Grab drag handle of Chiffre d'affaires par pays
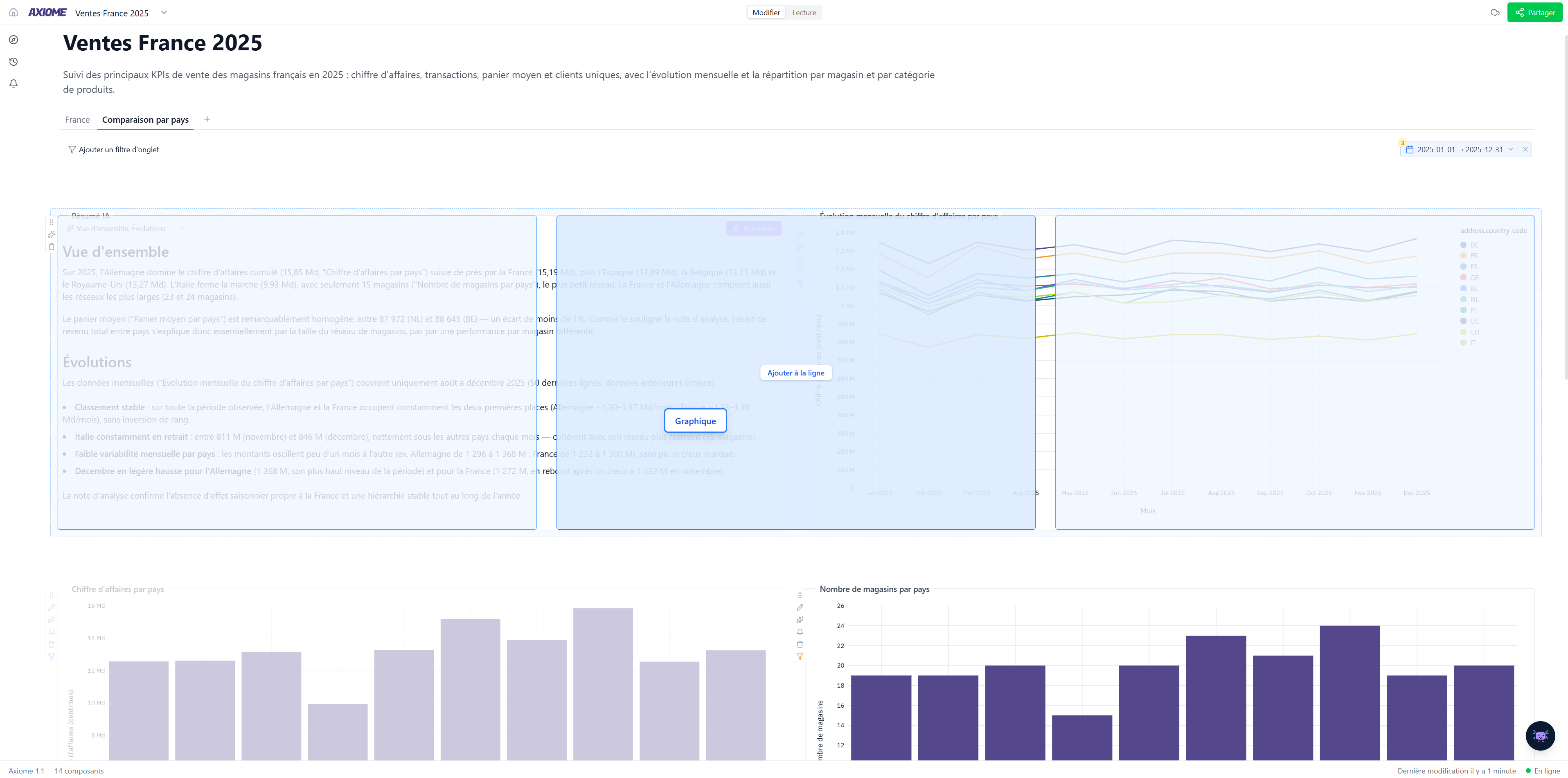This screenshot has height=778, width=1568. click(52, 595)
